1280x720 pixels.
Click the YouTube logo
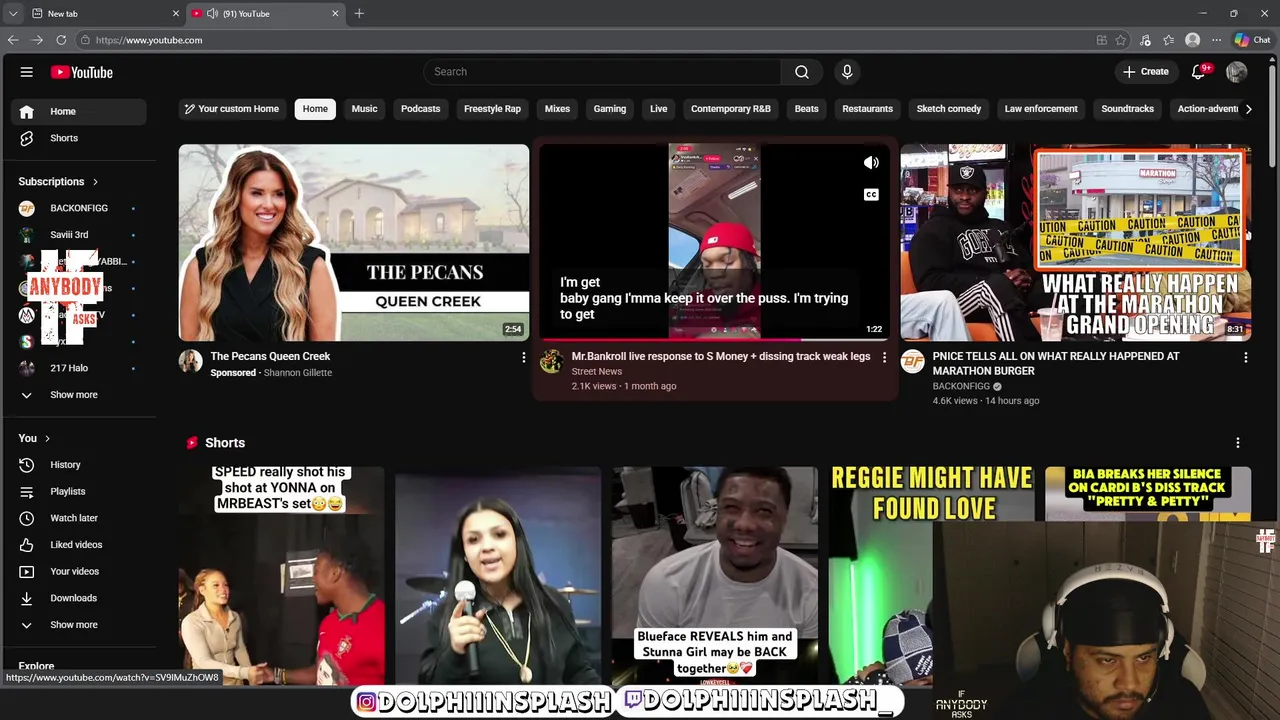coord(82,72)
